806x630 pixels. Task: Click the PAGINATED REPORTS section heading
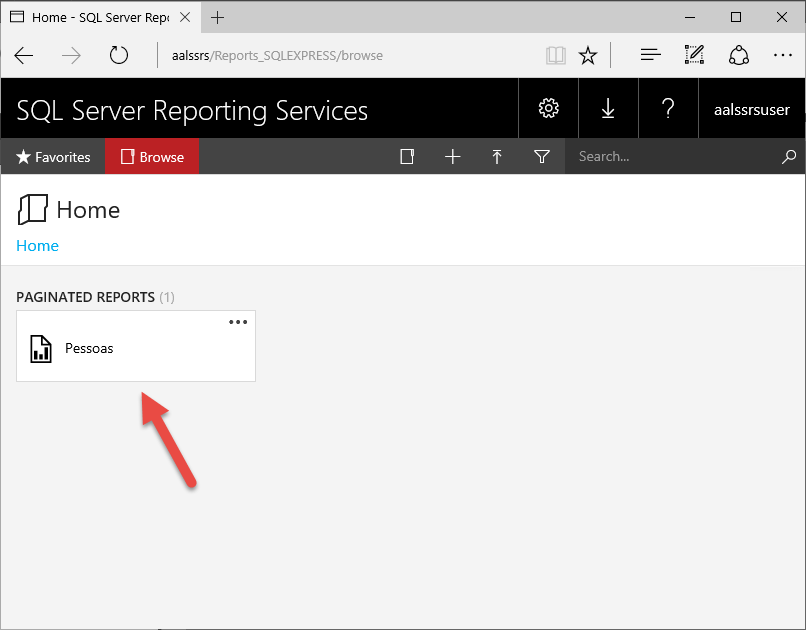click(x=85, y=297)
